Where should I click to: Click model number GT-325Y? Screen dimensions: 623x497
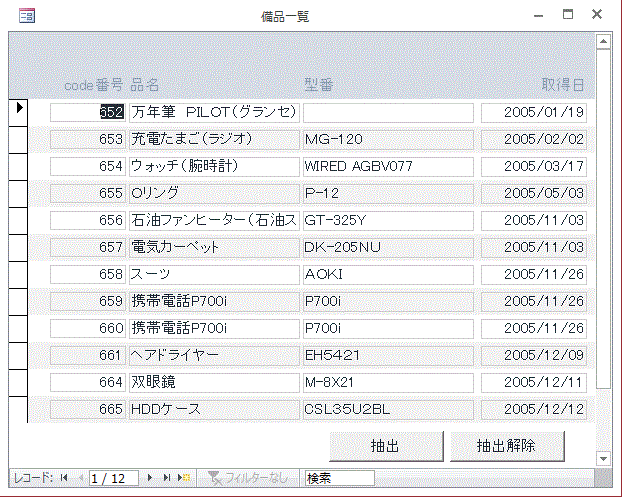pos(388,220)
